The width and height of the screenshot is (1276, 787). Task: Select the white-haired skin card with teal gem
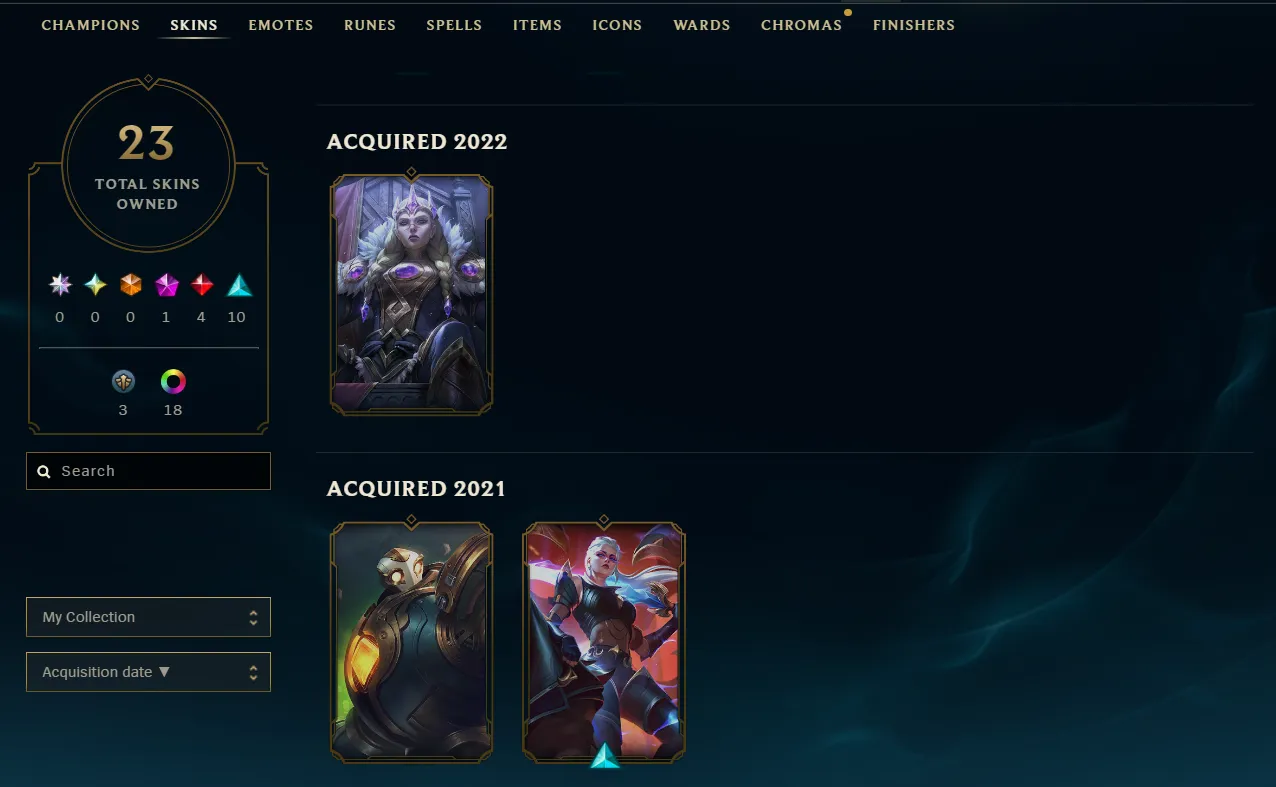pyautogui.click(x=604, y=641)
